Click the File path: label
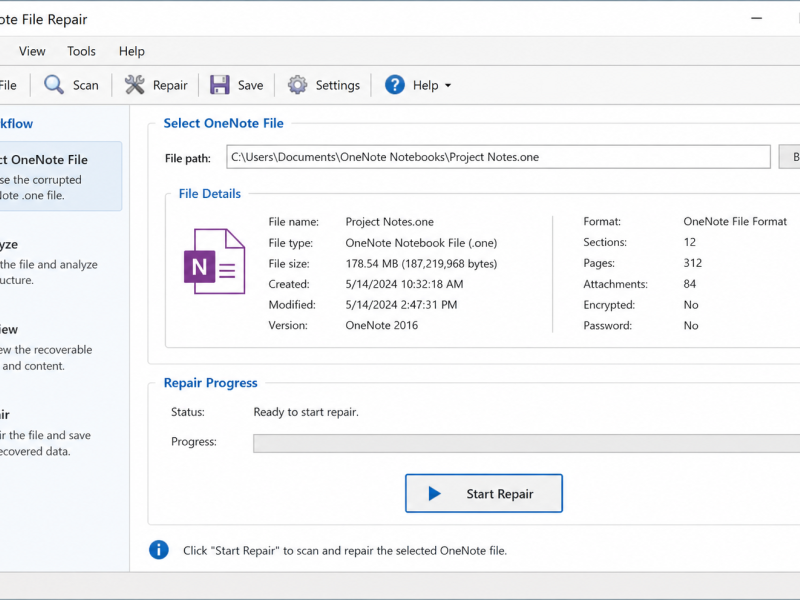This screenshot has height=600, width=800. 188,159
